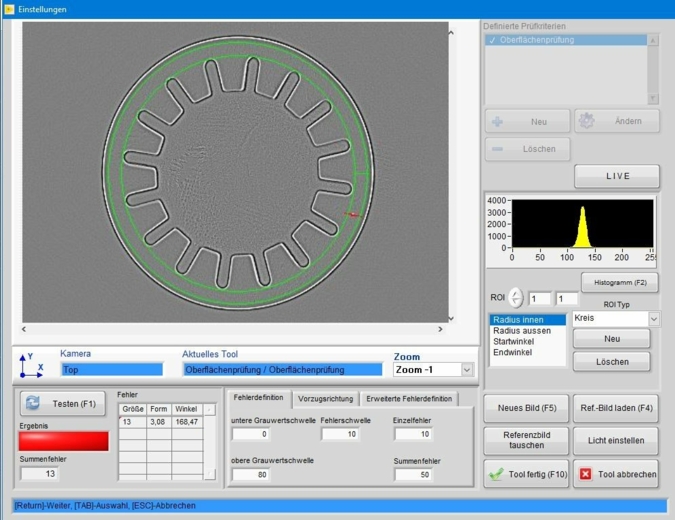Expand the ROI Typ Kreis dropdown

654,319
